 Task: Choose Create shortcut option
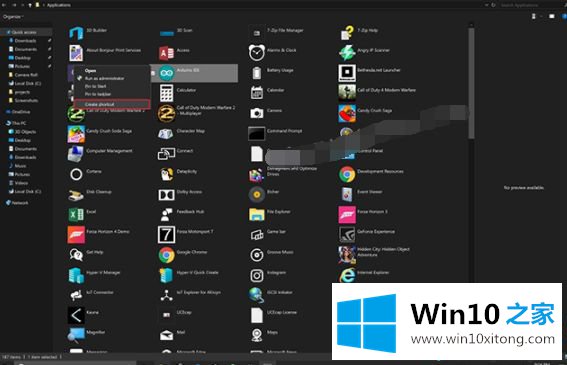point(112,104)
